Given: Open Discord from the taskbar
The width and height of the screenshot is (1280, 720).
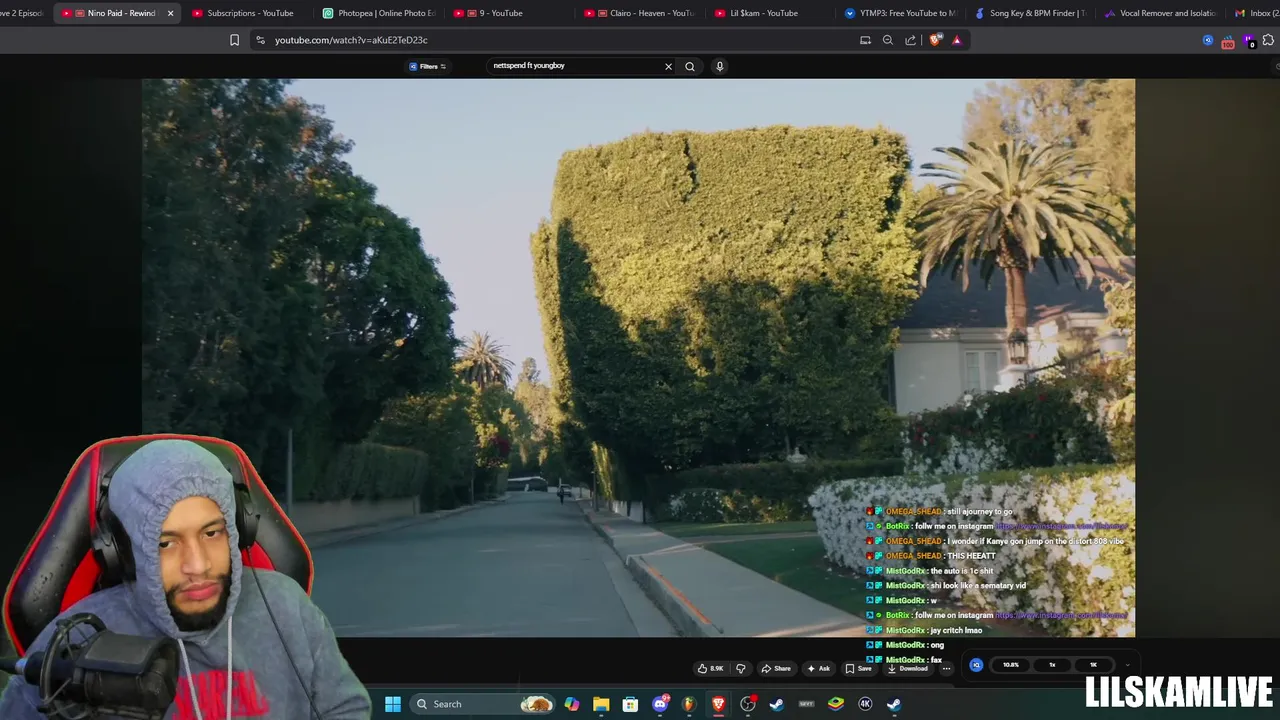Looking at the screenshot, I should click(x=660, y=704).
